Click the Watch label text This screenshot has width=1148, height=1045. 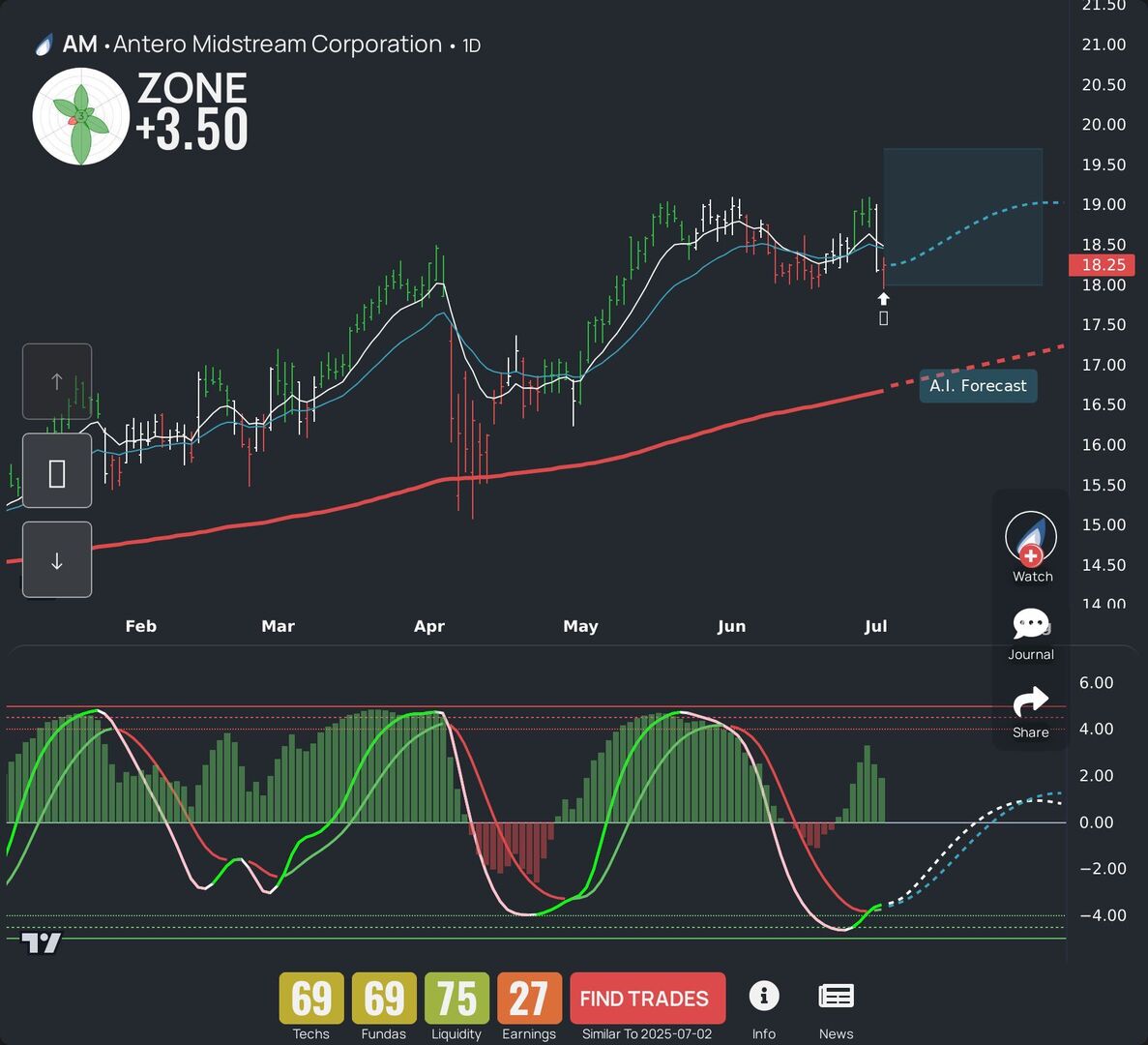tap(1032, 577)
